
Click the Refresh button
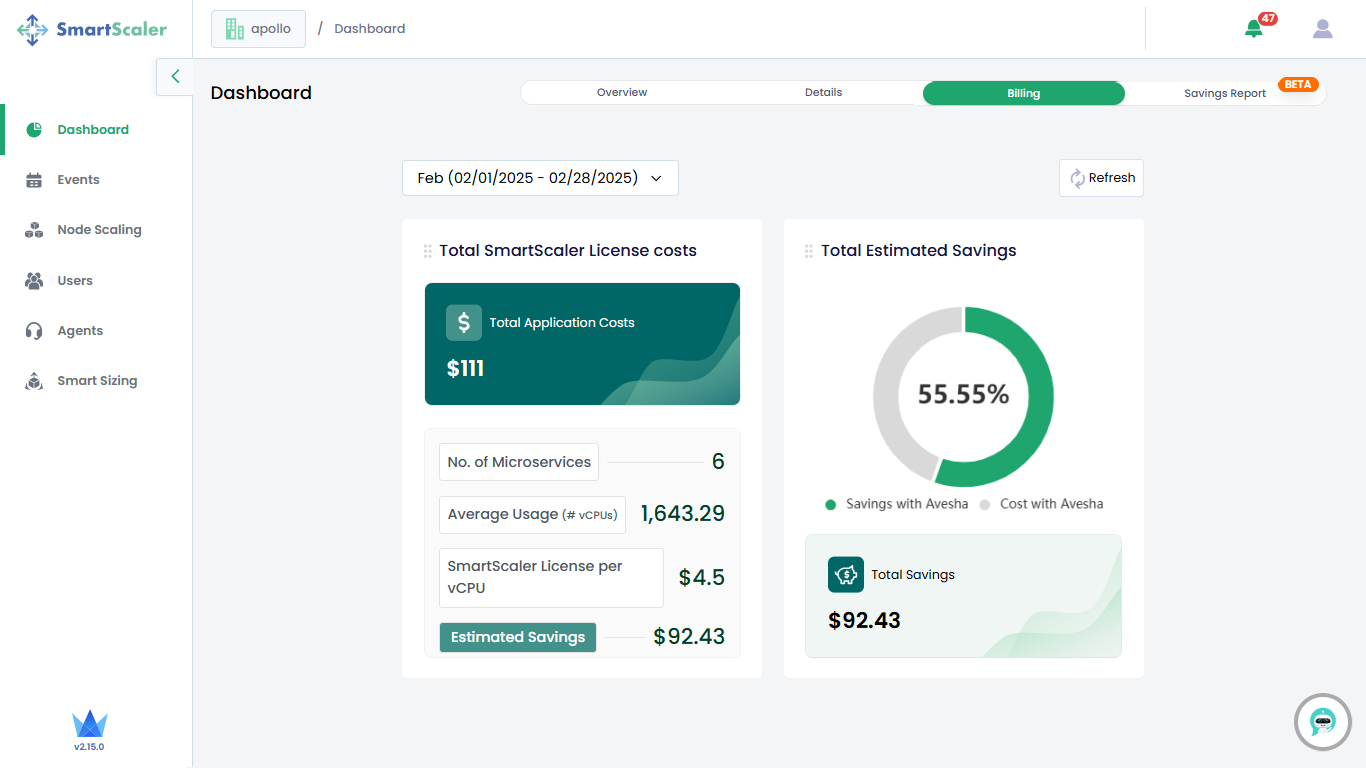click(x=1101, y=178)
